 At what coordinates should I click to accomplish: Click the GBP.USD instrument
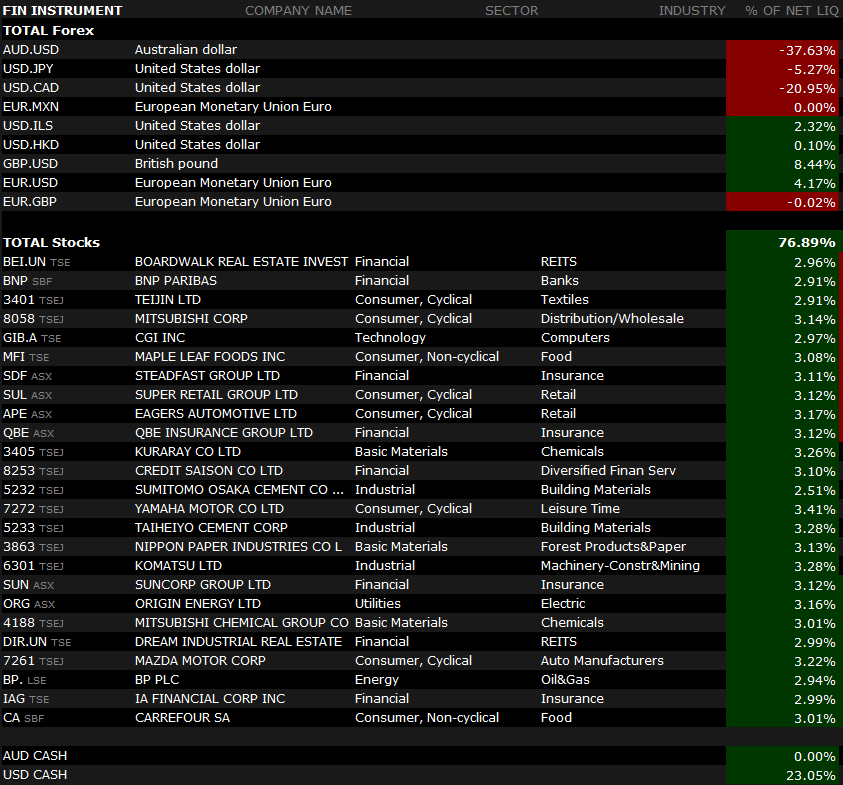pos(30,164)
